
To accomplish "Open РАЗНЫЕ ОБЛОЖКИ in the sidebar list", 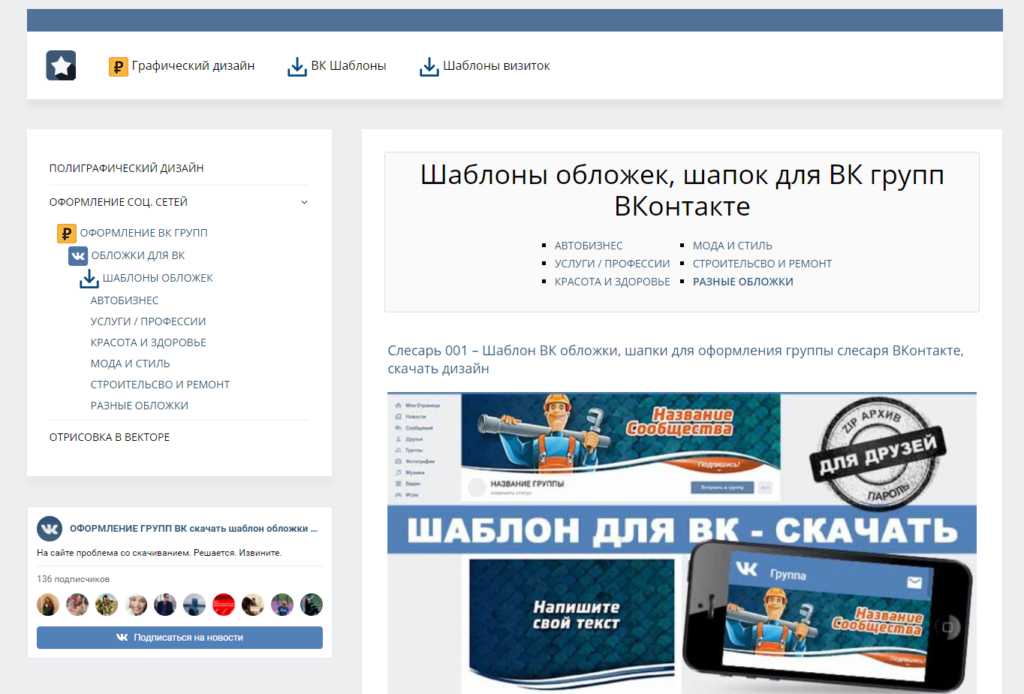I will click(x=139, y=405).
